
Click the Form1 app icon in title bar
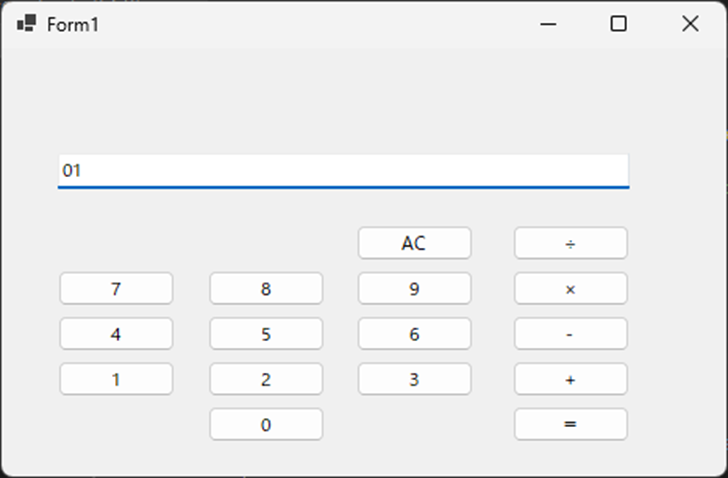(x=27, y=23)
